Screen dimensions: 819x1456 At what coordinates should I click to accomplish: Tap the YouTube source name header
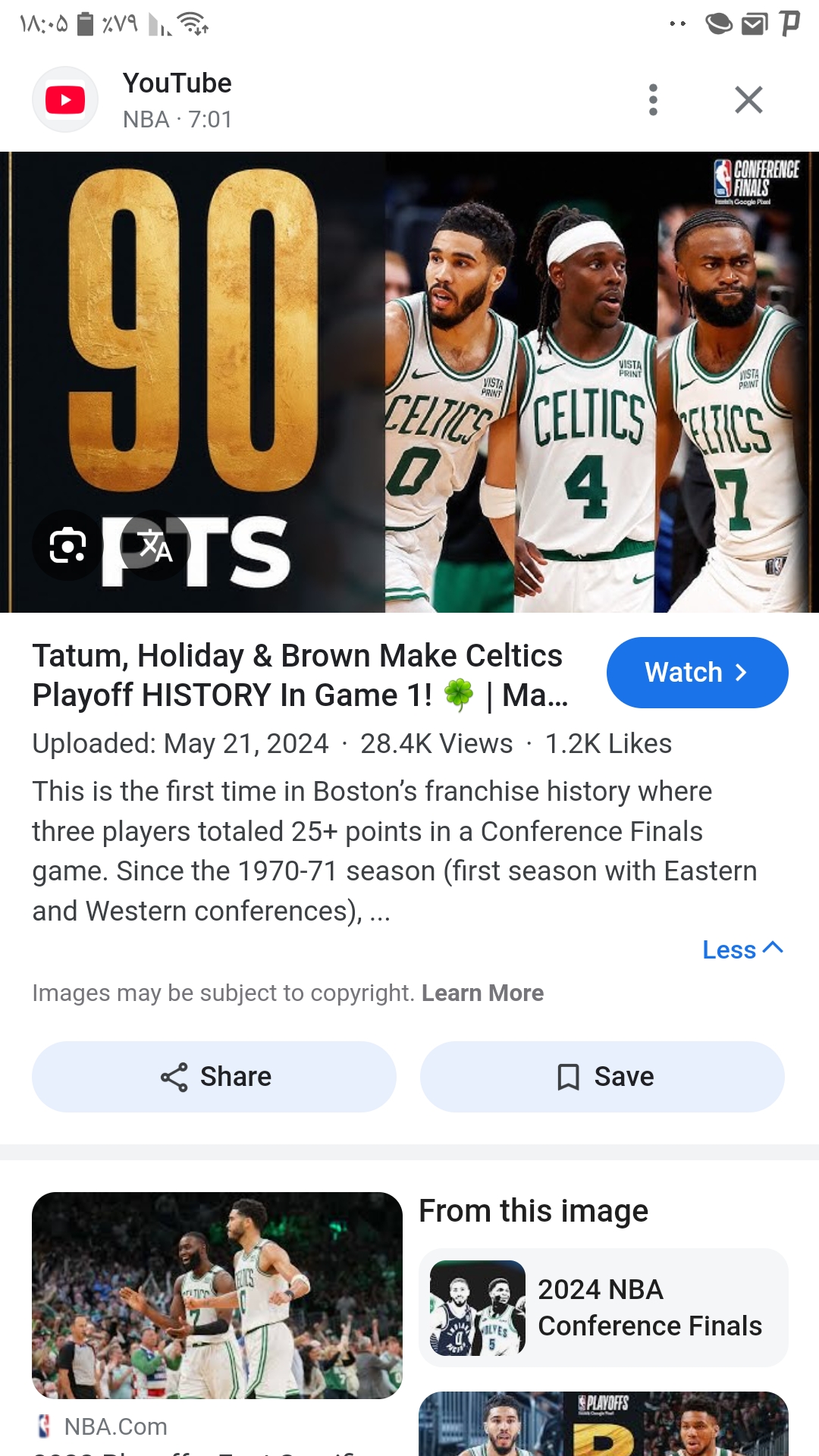coord(177,83)
